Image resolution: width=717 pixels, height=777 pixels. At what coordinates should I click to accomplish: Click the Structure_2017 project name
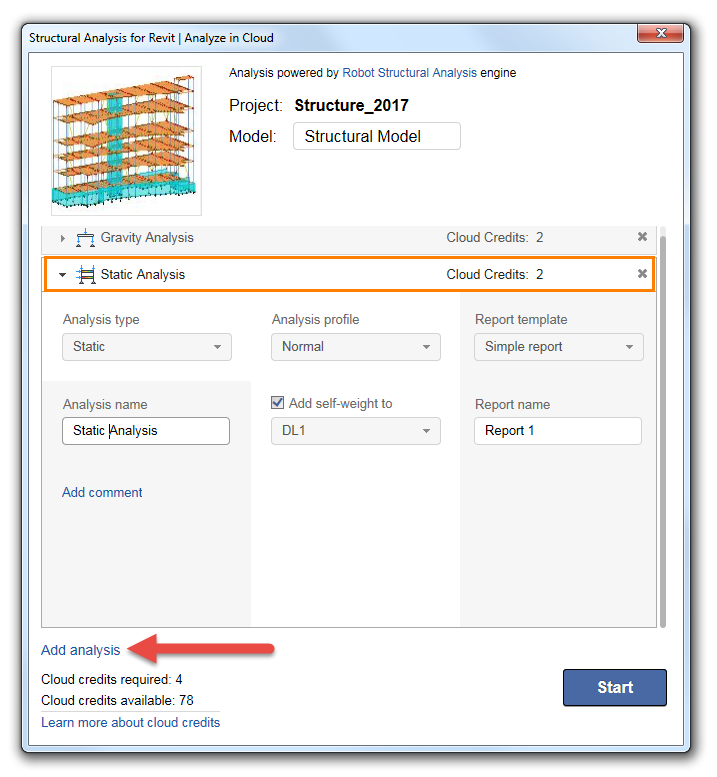(x=351, y=106)
